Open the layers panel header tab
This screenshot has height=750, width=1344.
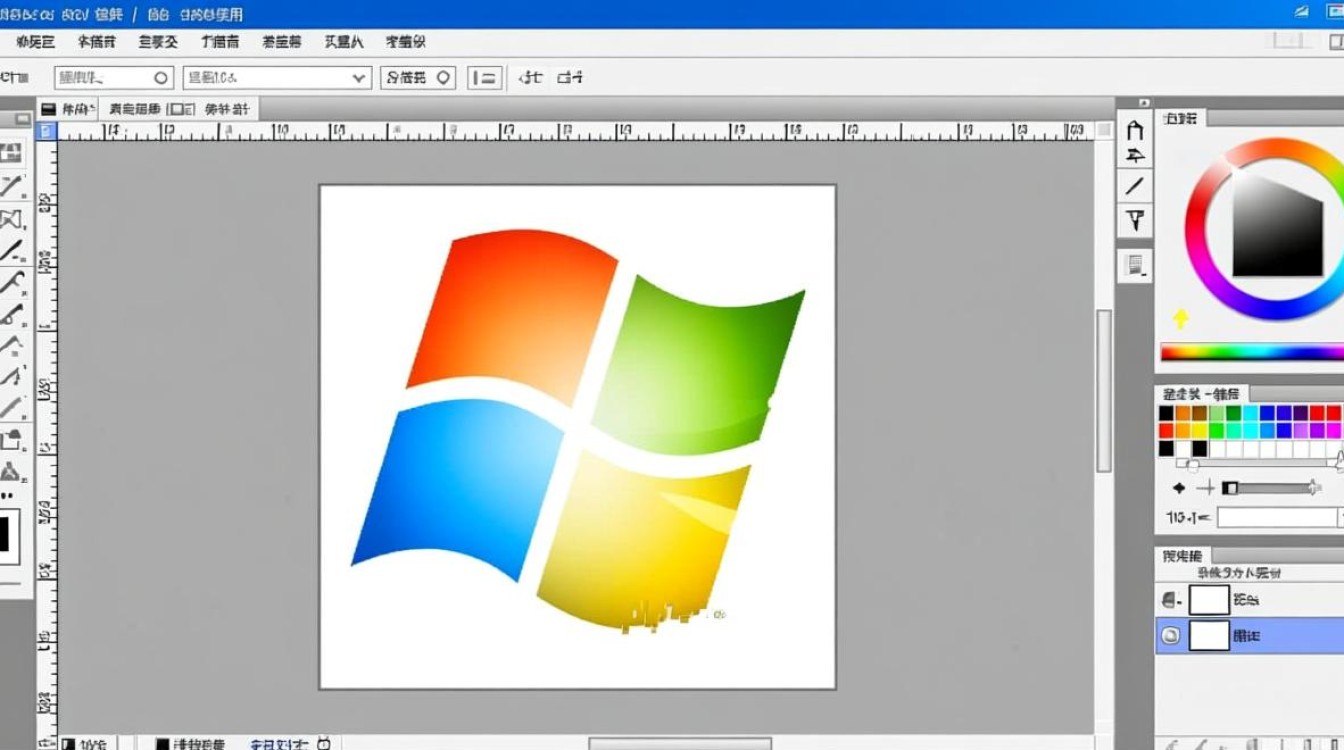1185,554
